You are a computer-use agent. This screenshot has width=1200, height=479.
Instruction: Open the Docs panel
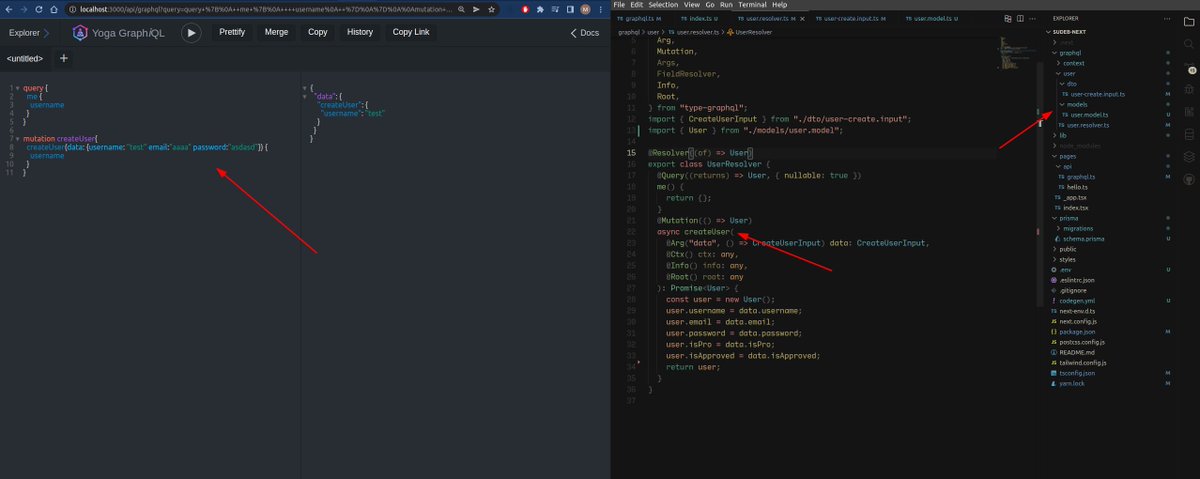[x=584, y=32]
